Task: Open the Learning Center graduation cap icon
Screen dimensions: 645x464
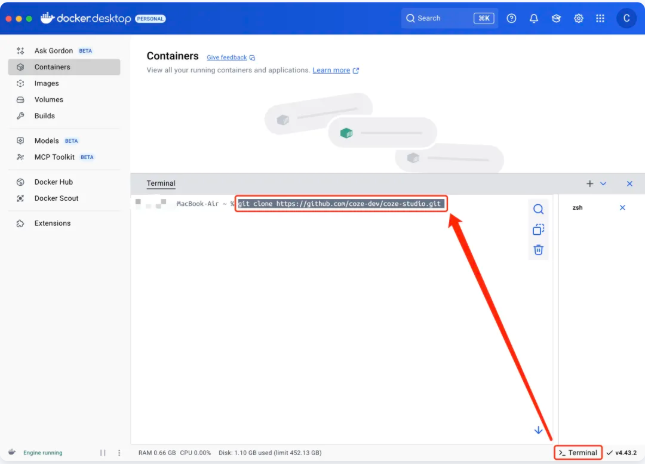Action: (x=556, y=18)
